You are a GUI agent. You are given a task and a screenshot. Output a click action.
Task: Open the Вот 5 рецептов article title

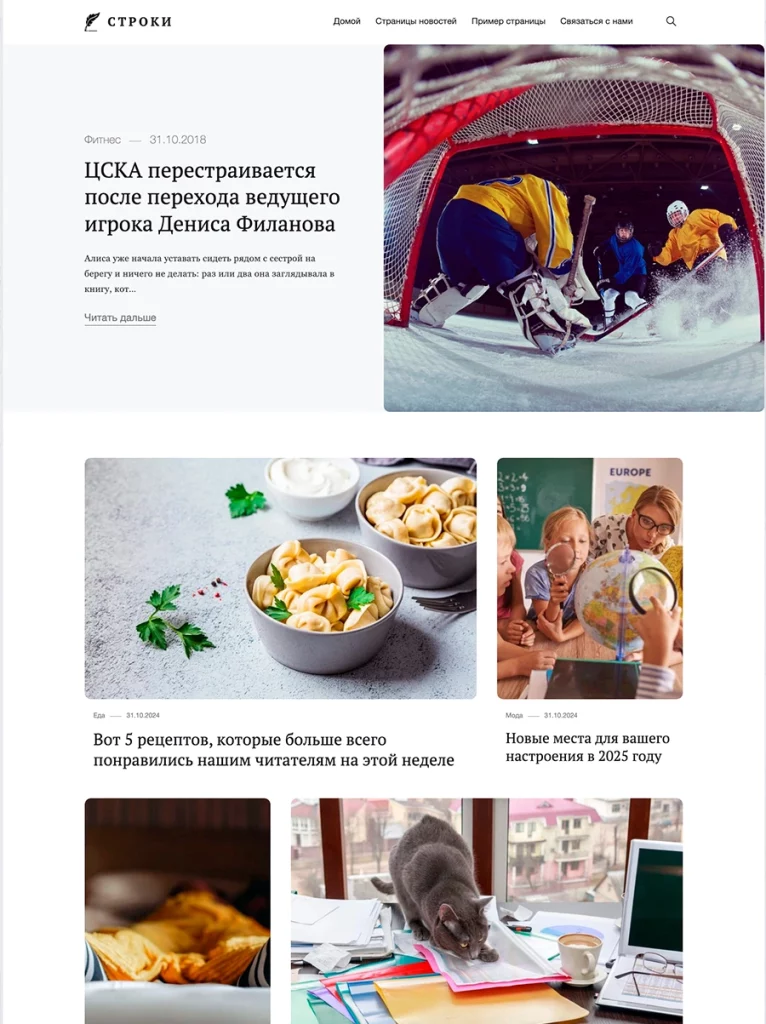274,750
